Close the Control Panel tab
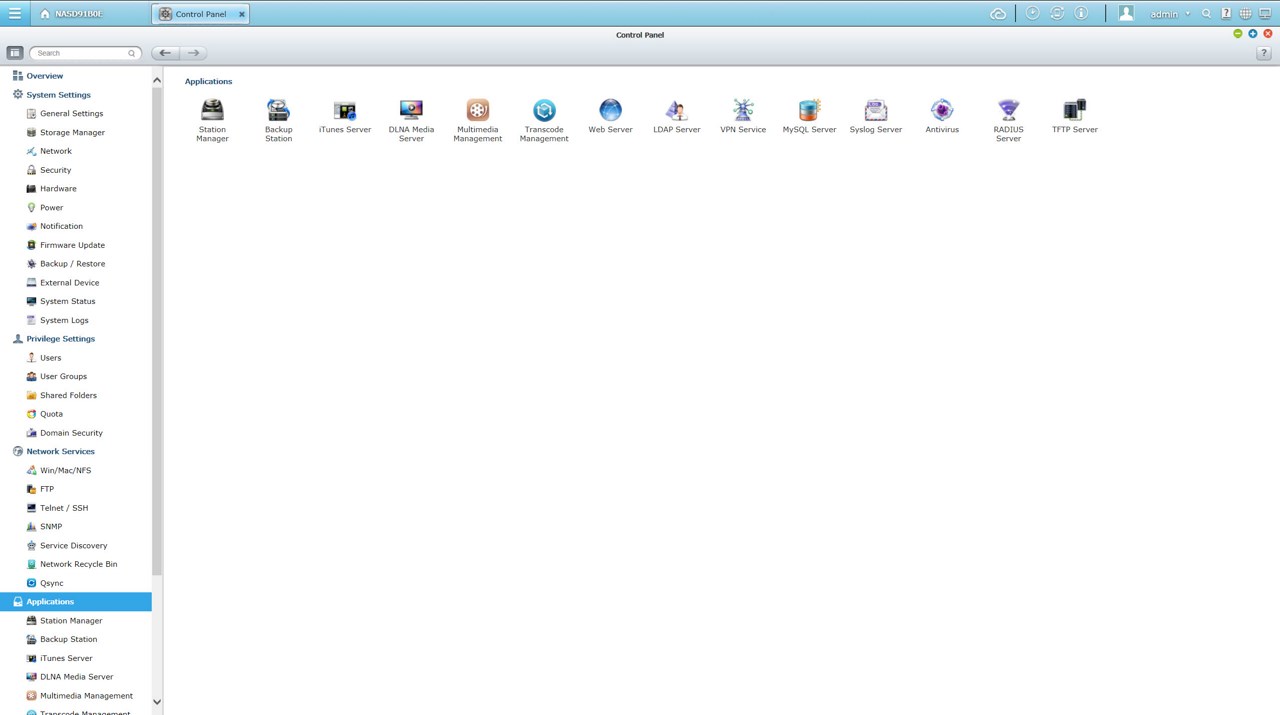1280x715 pixels. pyautogui.click(x=242, y=14)
